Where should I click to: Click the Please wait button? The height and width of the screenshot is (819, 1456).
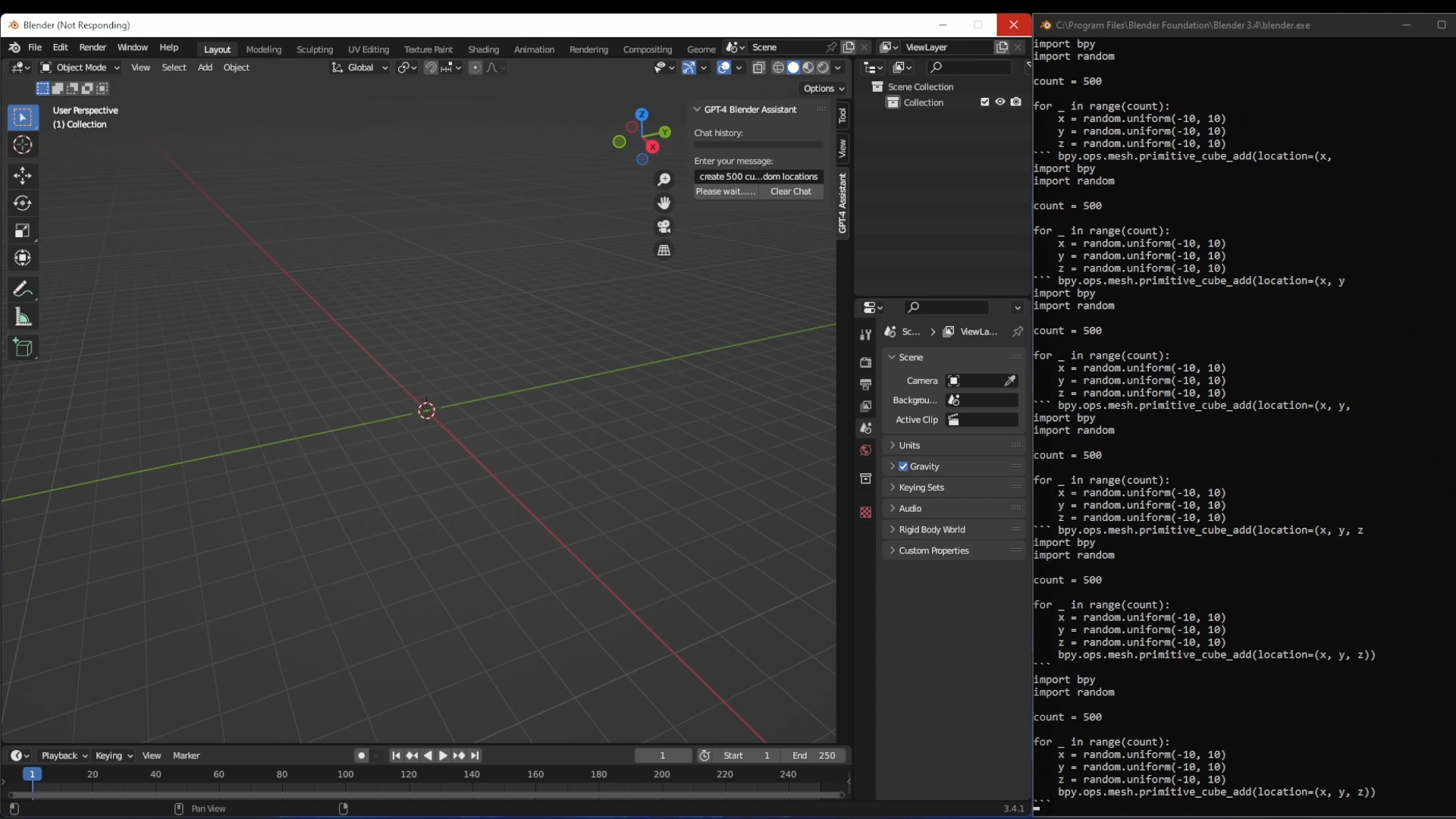(726, 192)
